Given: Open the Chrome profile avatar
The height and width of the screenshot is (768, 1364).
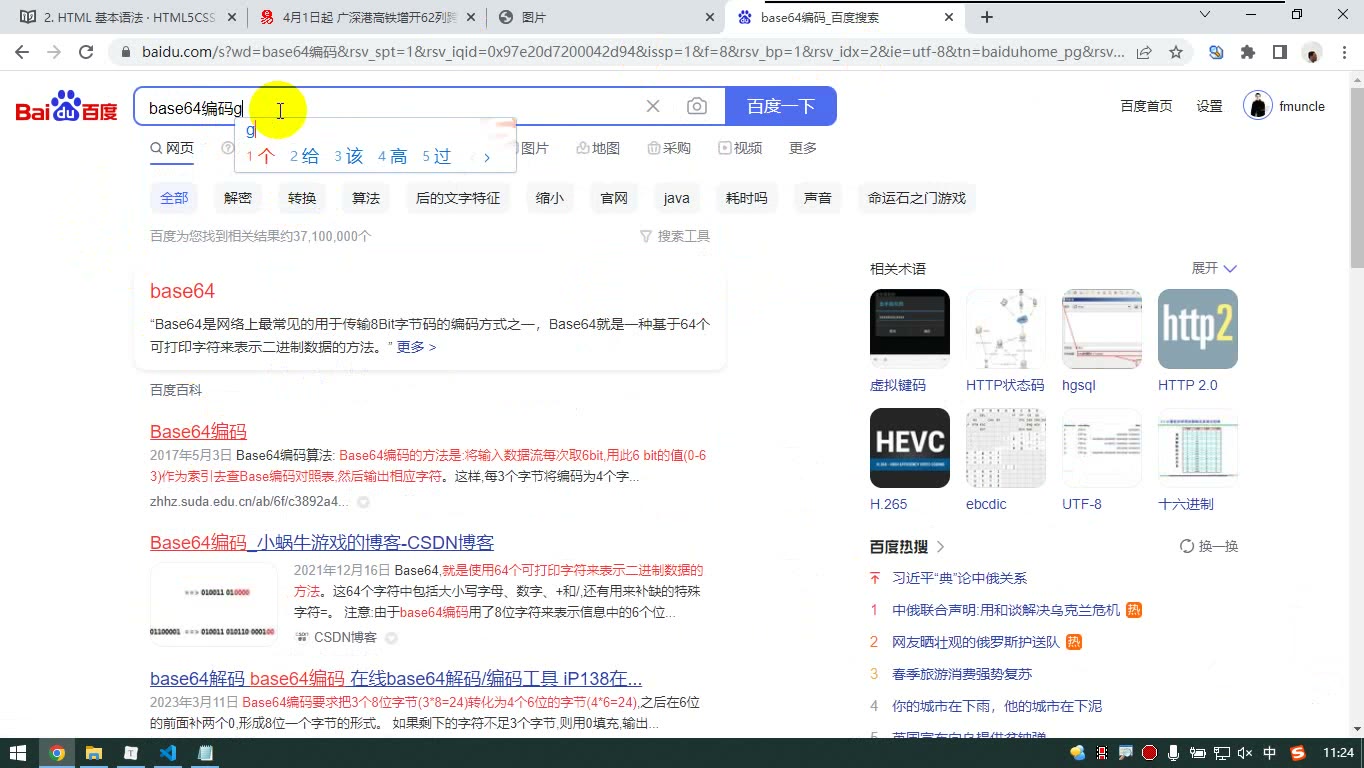Looking at the screenshot, I should coord(1313,52).
